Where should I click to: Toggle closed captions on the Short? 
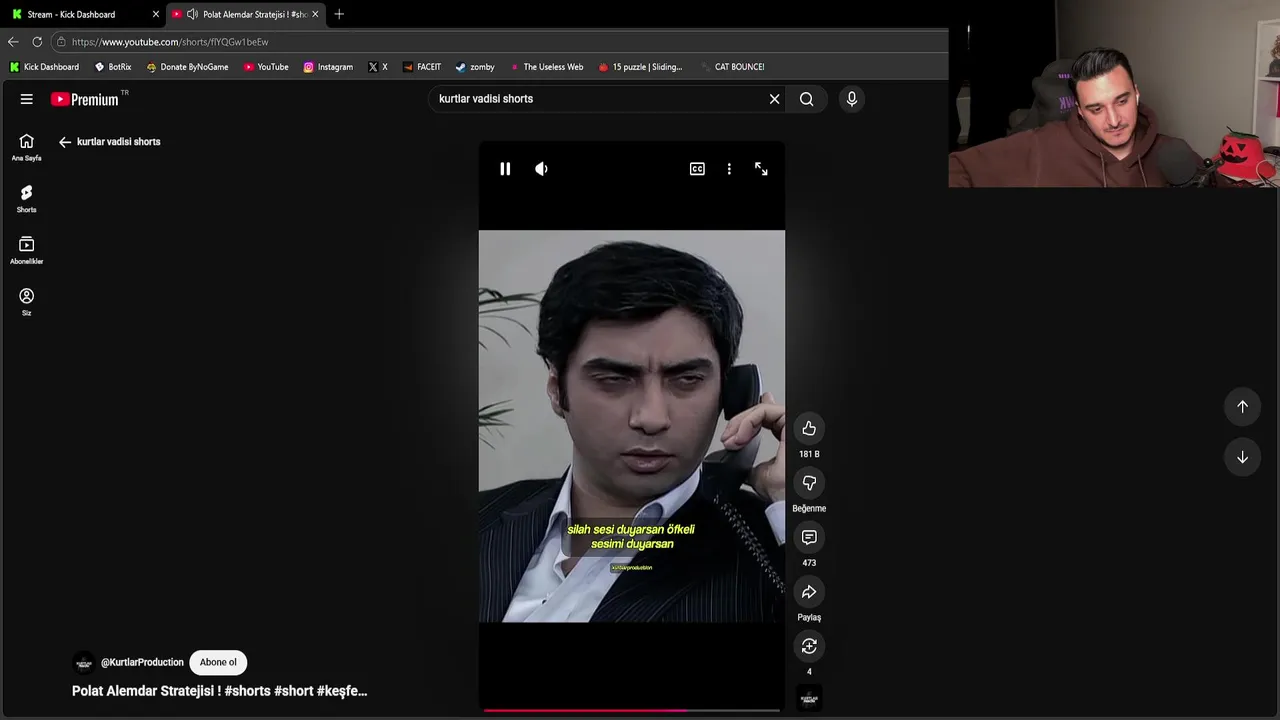tap(697, 169)
